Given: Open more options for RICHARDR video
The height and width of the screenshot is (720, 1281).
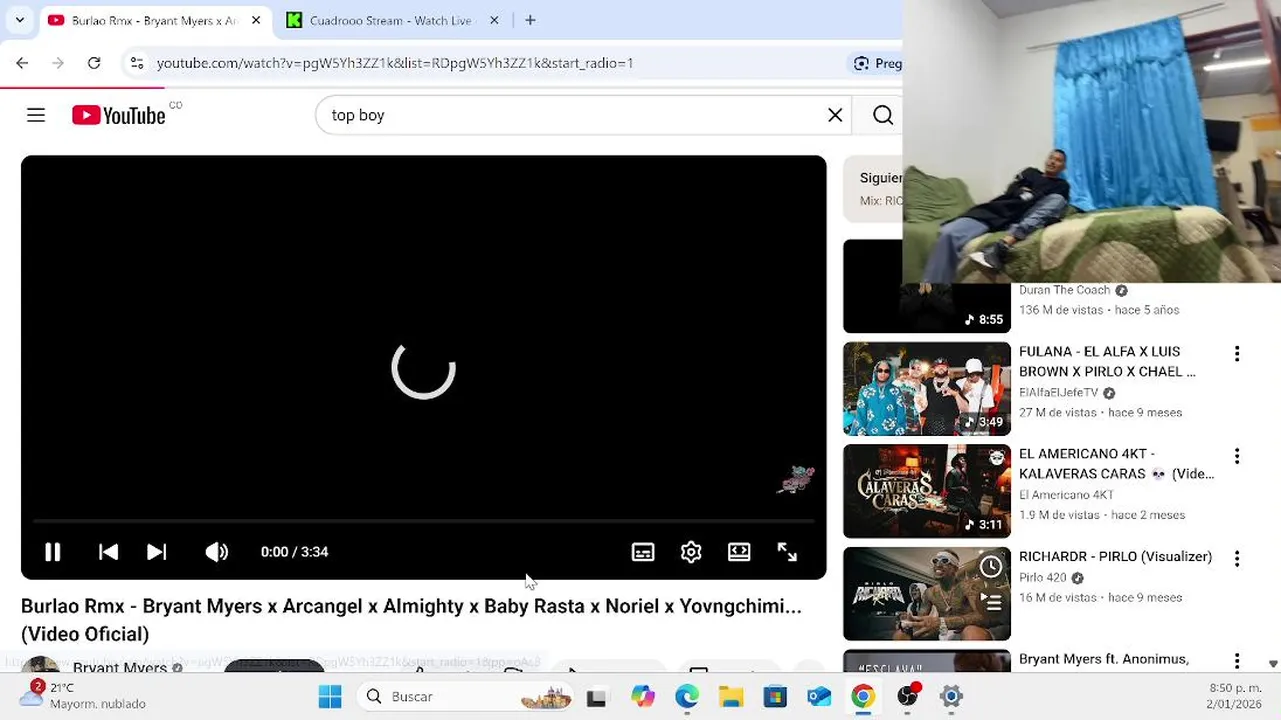Looking at the screenshot, I should click(1237, 558).
